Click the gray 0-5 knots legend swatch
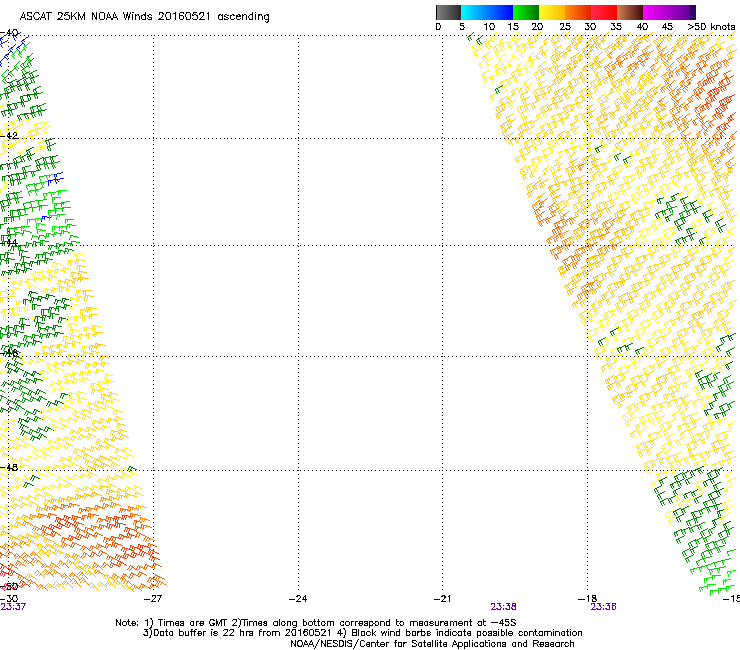Image resolution: width=740 pixels, height=650 pixels. point(448,12)
